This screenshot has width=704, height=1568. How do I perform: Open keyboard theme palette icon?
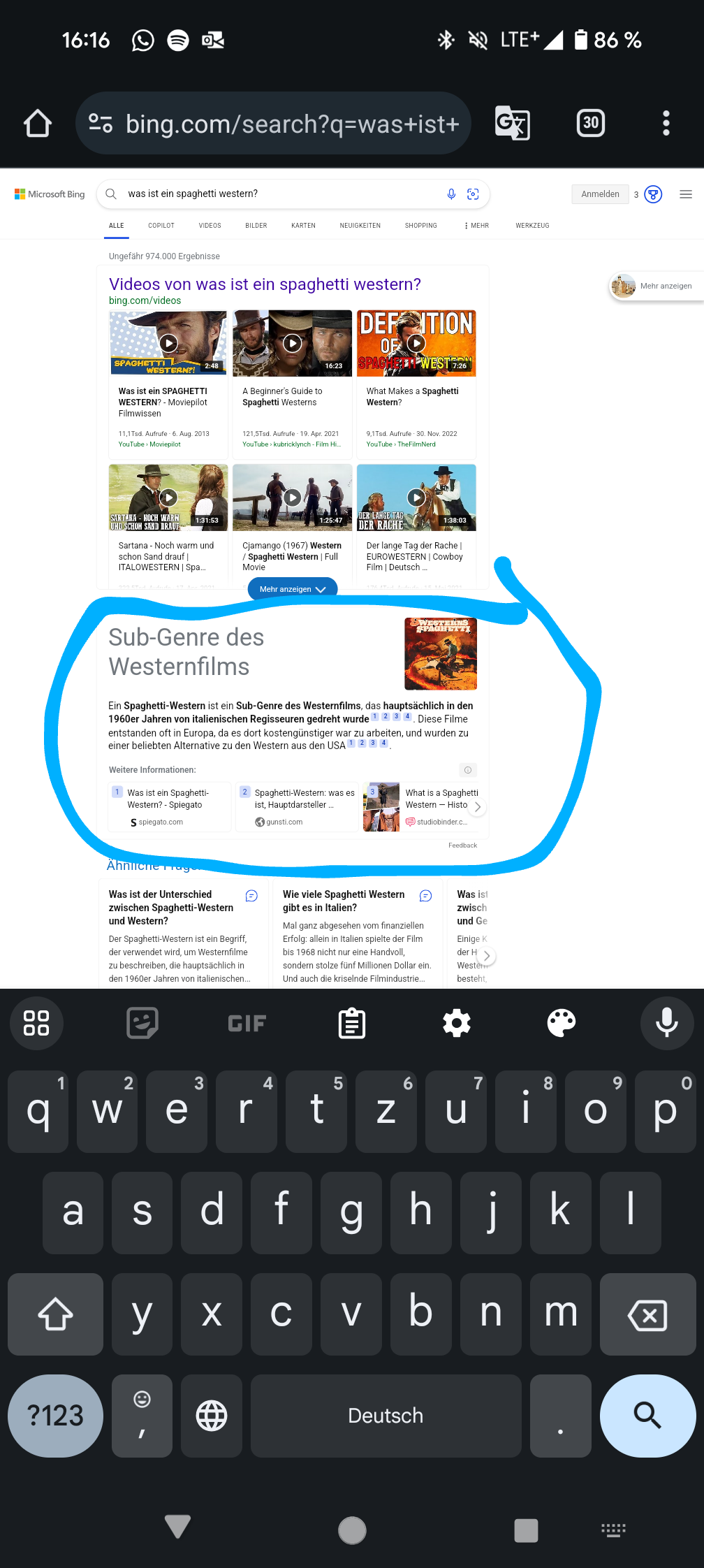click(562, 1023)
